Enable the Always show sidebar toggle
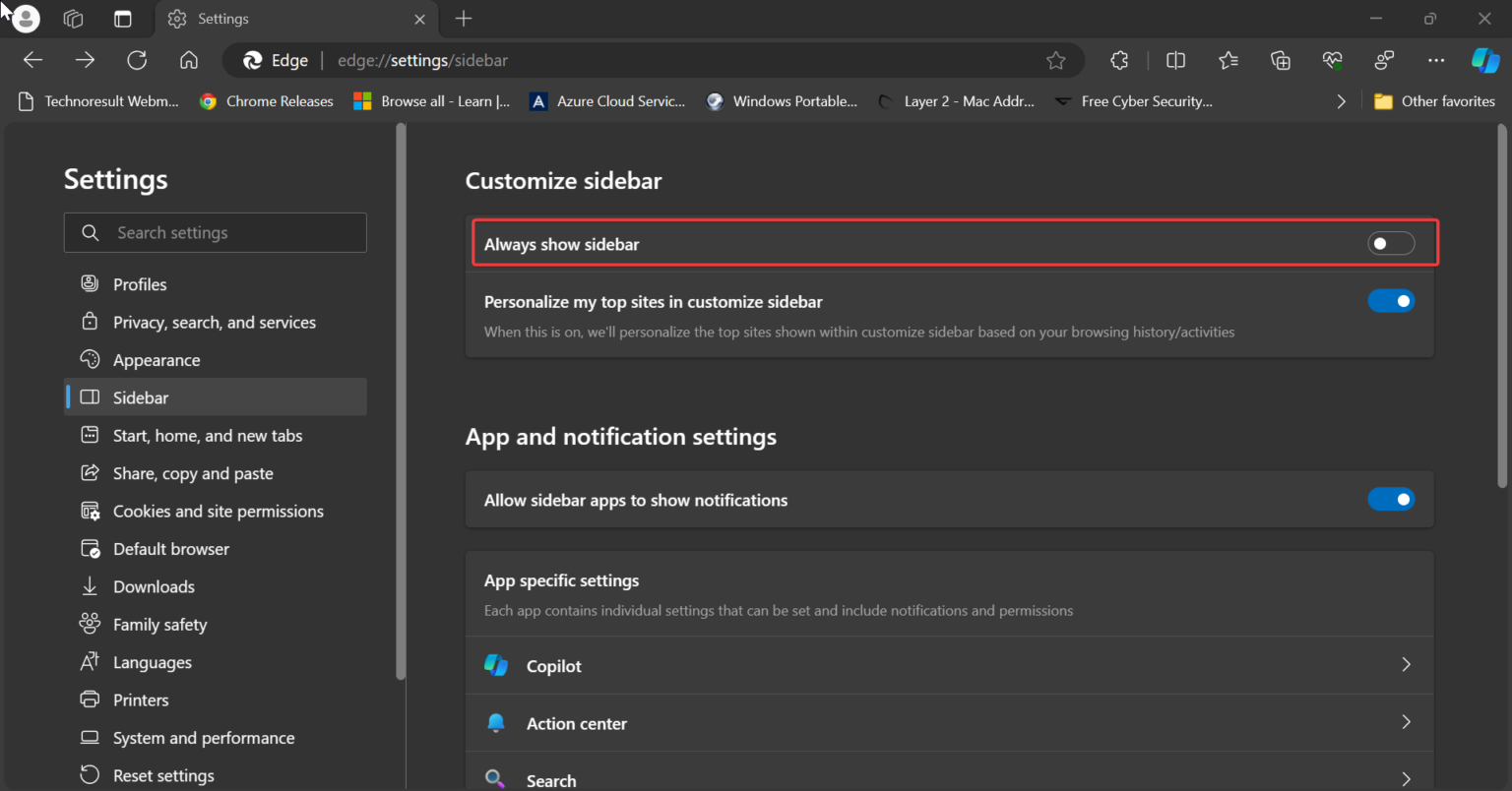1512x791 pixels. click(x=1391, y=242)
